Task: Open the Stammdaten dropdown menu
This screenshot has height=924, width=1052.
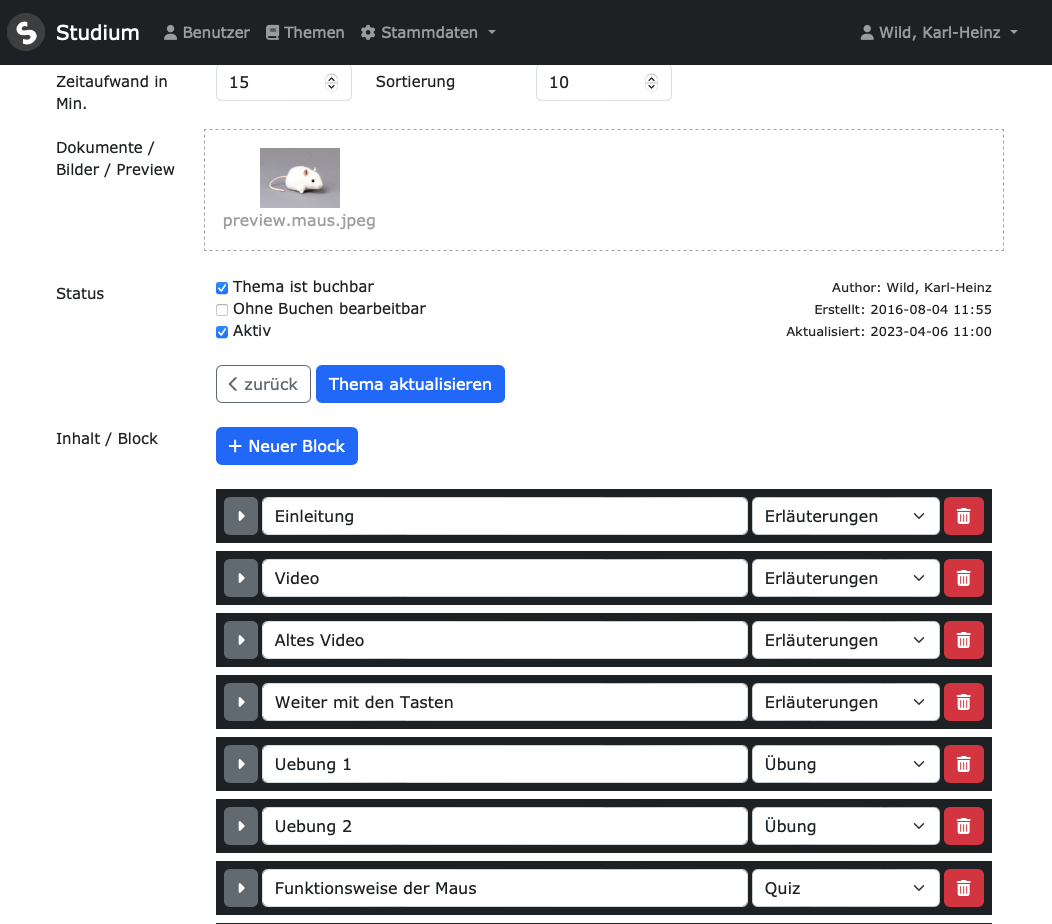Action: click(428, 33)
